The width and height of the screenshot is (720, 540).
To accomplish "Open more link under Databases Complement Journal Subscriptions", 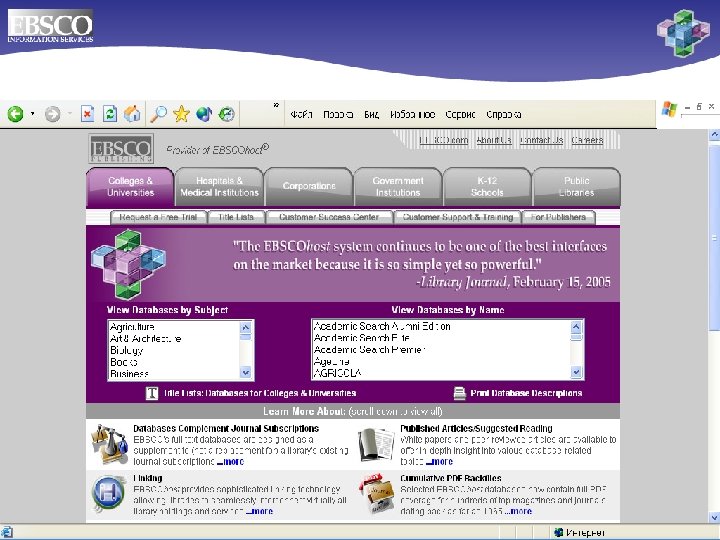I will [x=231, y=462].
